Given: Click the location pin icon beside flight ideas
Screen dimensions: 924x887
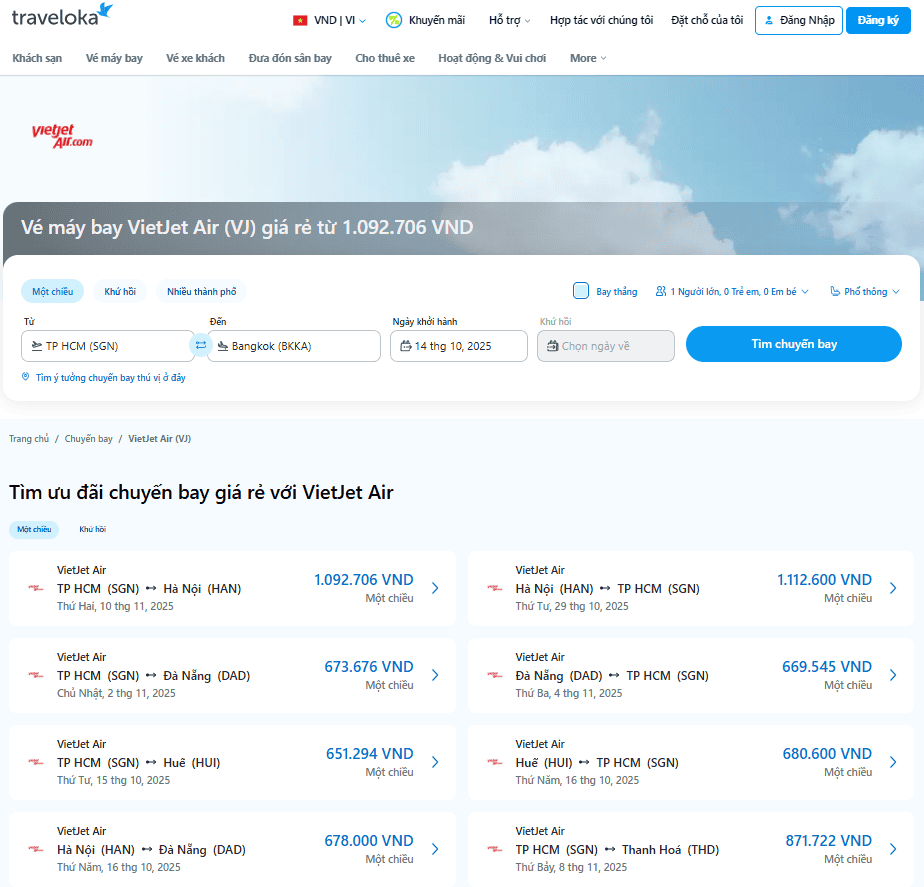Looking at the screenshot, I should click(x=26, y=377).
